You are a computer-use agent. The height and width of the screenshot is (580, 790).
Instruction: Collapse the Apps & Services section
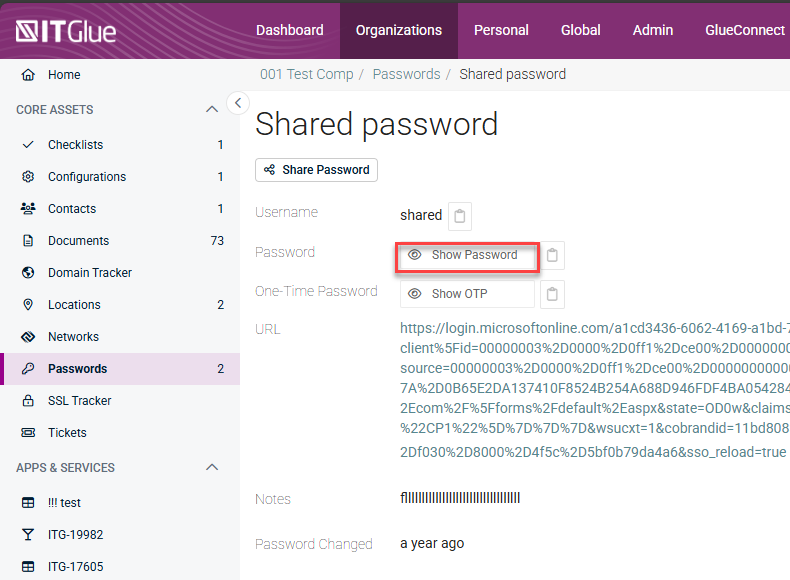(x=211, y=468)
